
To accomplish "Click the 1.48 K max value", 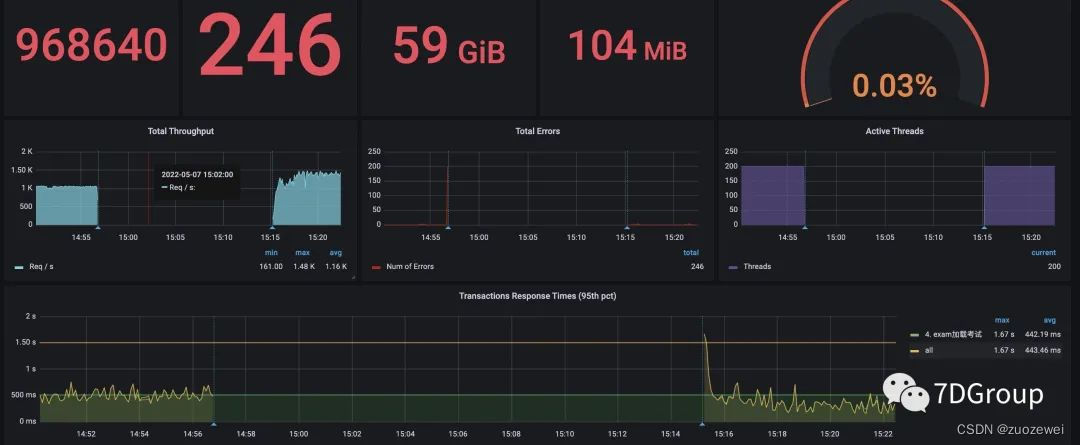I will tap(302, 267).
